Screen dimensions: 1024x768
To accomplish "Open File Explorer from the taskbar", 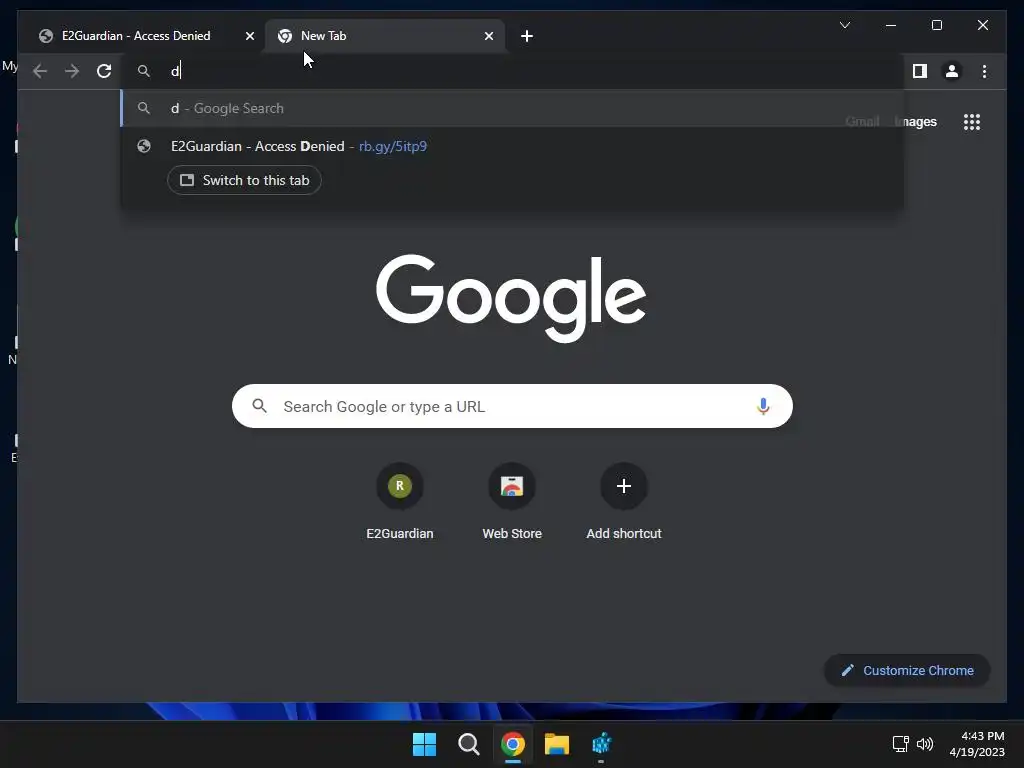I will pyautogui.click(x=557, y=744).
